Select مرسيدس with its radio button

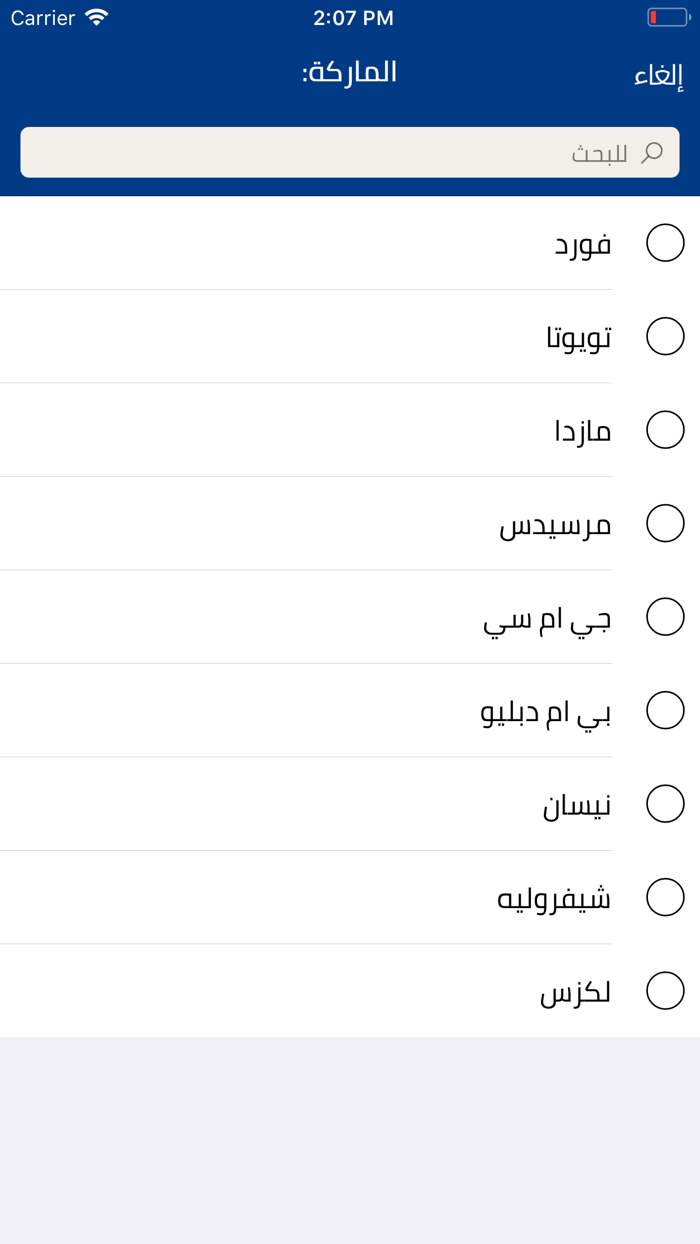(x=665, y=523)
